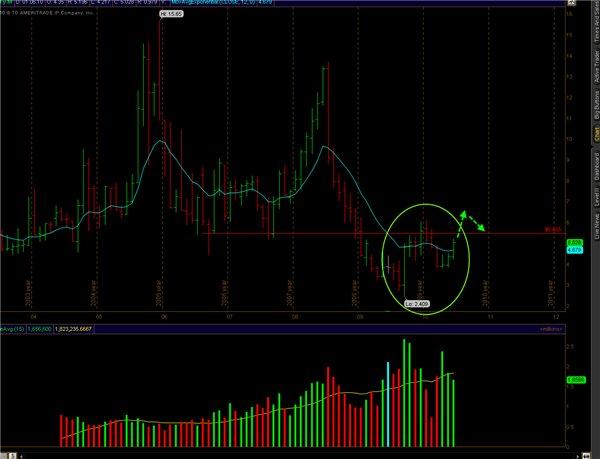Click the VolumeAvg(15) study label

13,329
